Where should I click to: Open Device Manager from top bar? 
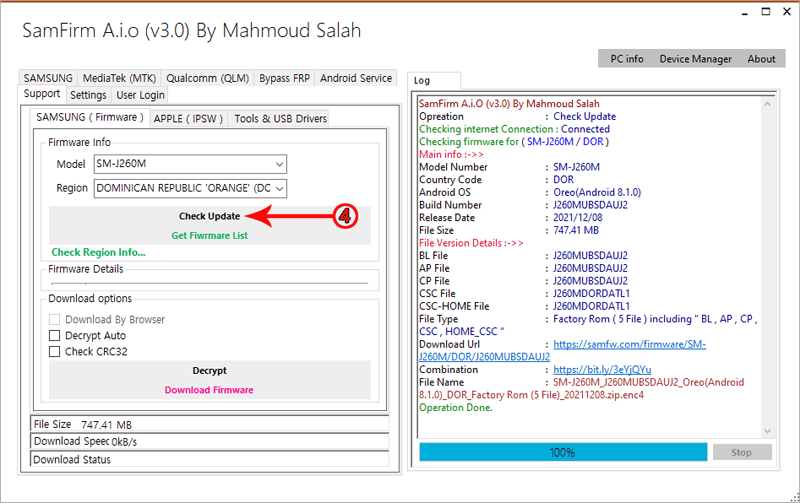695,59
